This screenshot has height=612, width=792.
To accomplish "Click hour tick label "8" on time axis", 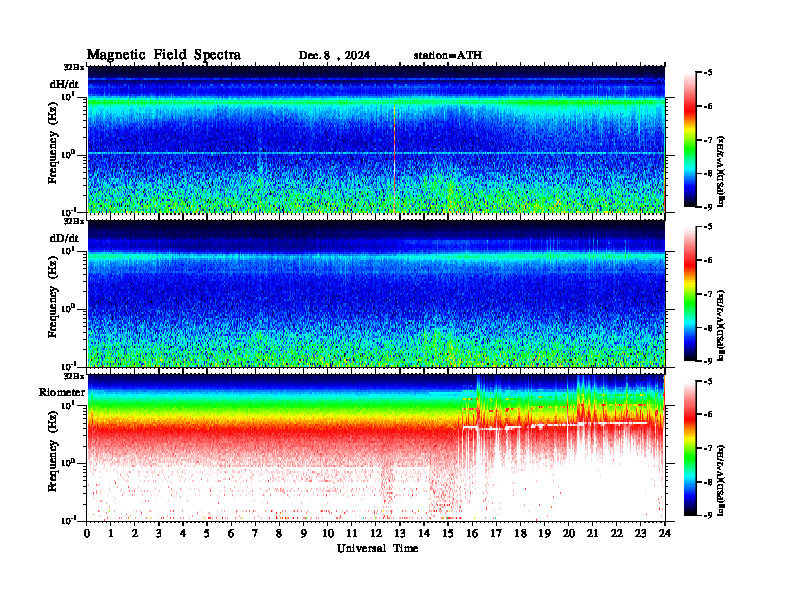I will click(279, 533).
